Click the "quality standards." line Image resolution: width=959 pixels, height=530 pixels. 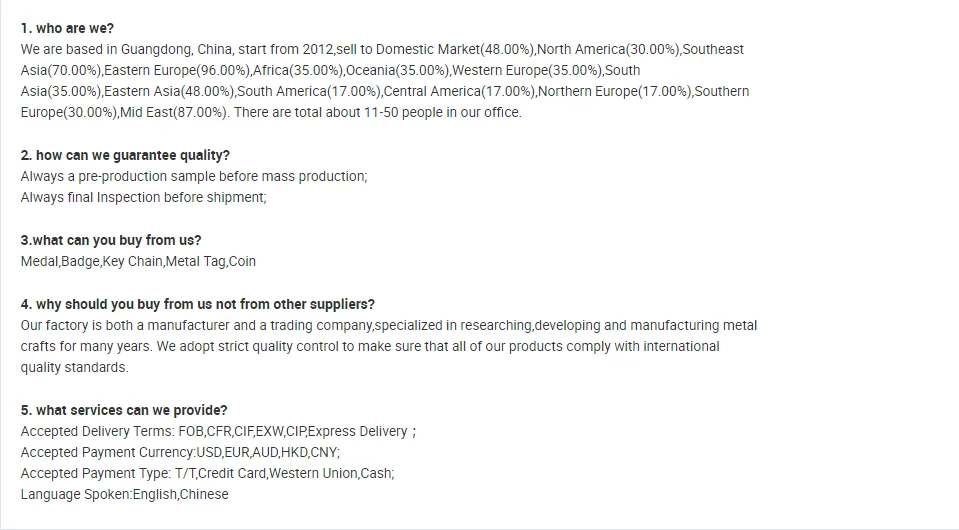pyautogui.click(x=74, y=367)
